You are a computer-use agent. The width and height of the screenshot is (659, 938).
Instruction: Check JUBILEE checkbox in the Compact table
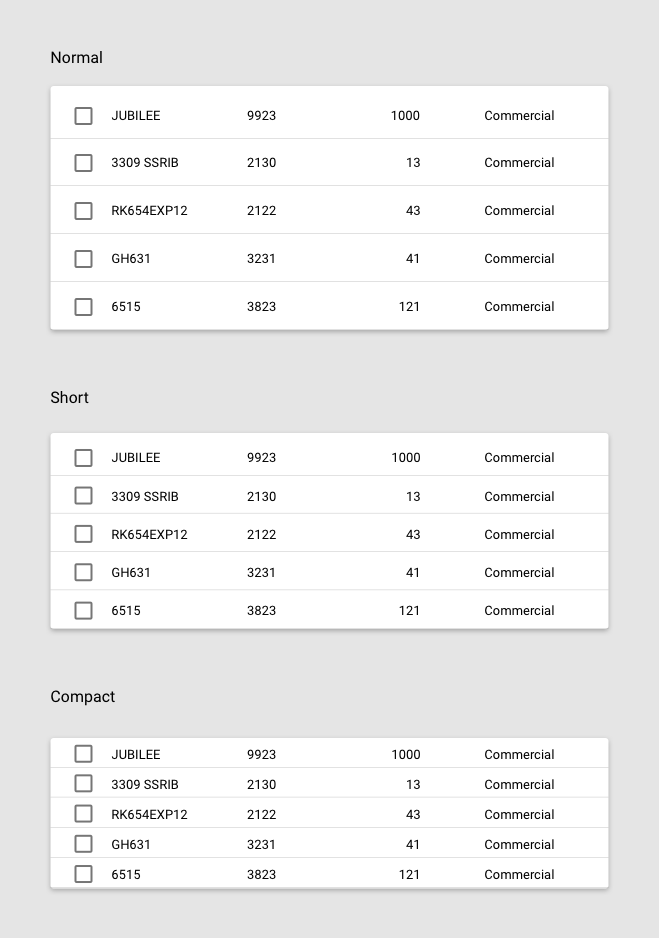[x=84, y=754]
